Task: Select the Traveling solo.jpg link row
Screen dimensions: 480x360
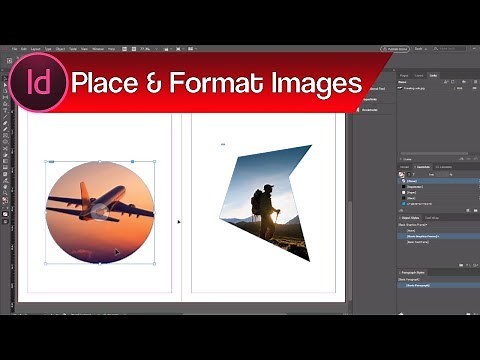Action: (x=438, y=88)
